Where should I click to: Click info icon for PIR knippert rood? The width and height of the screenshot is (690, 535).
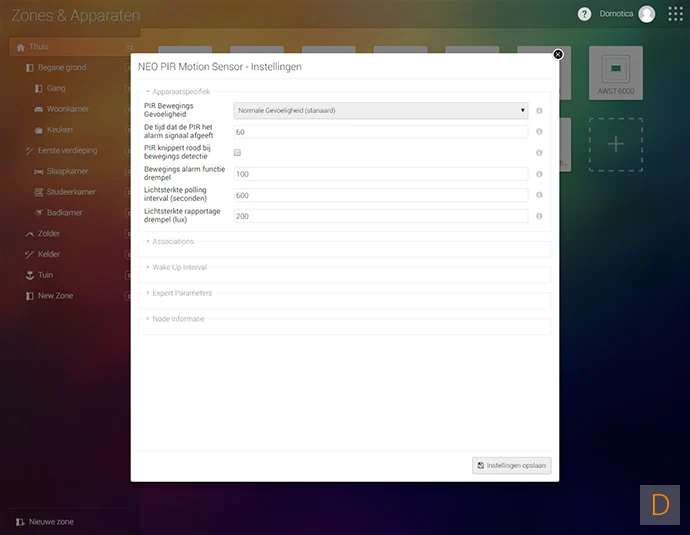pyautogui.click(x=539, y=153)
